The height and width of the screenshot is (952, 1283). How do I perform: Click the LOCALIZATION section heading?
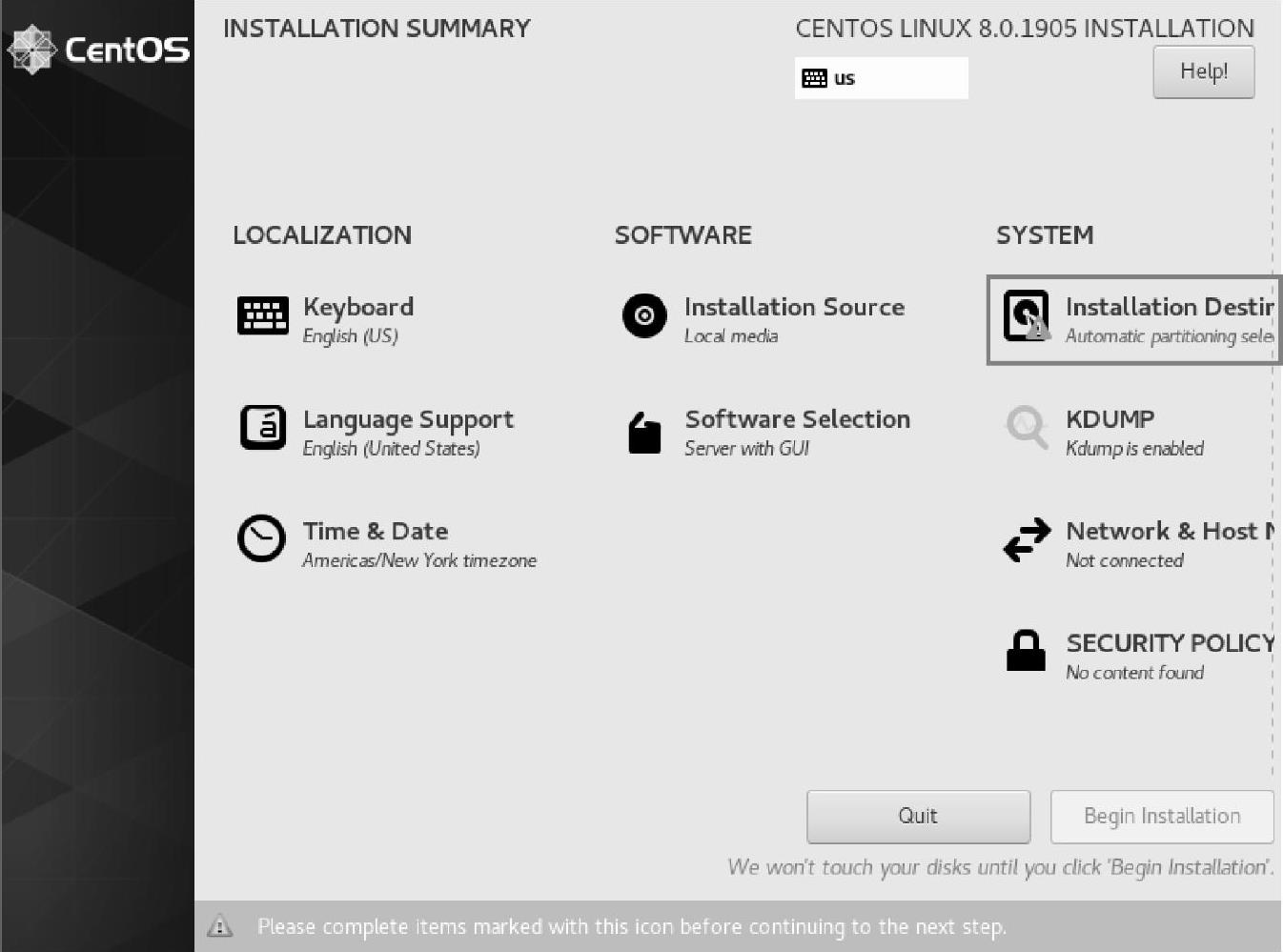click(322, 235)
